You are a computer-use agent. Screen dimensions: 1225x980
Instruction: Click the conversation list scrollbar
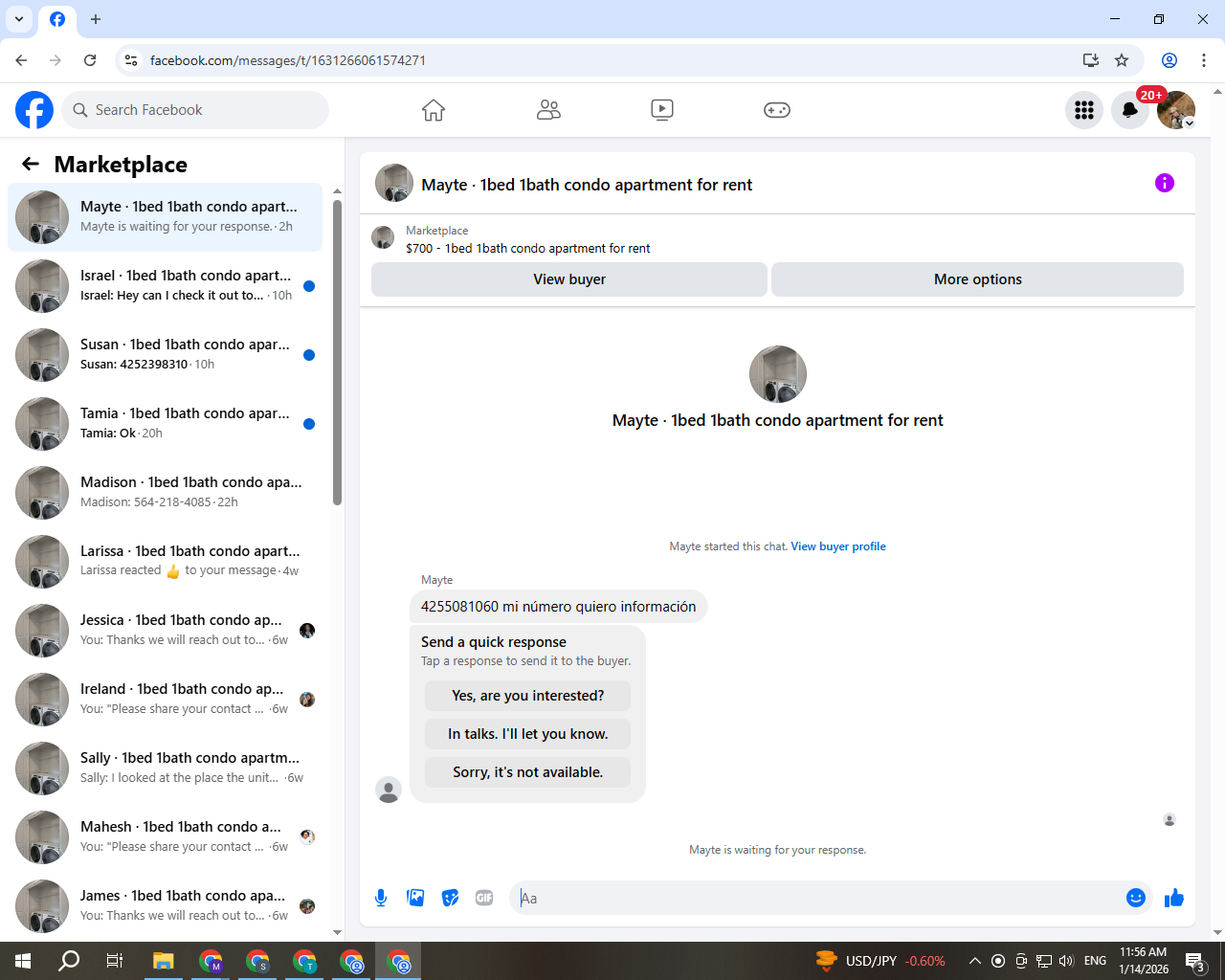(x=337, y=351)
